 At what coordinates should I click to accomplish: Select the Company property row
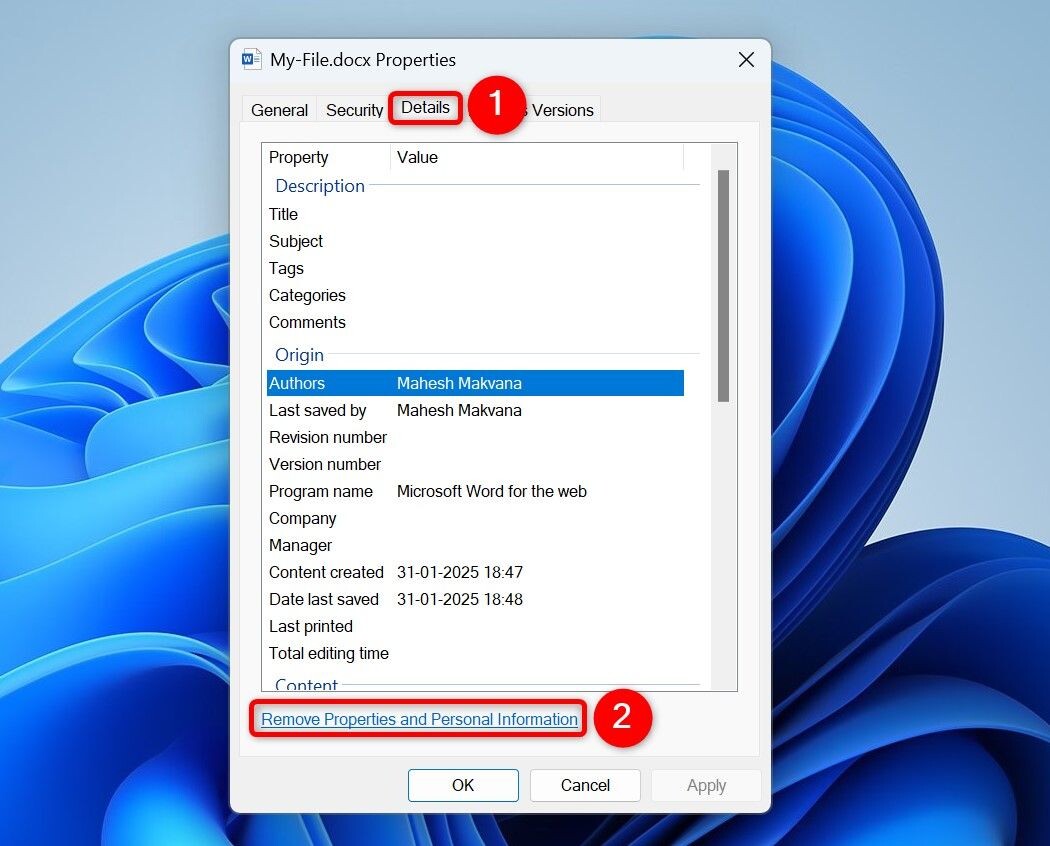click(475, 518)
